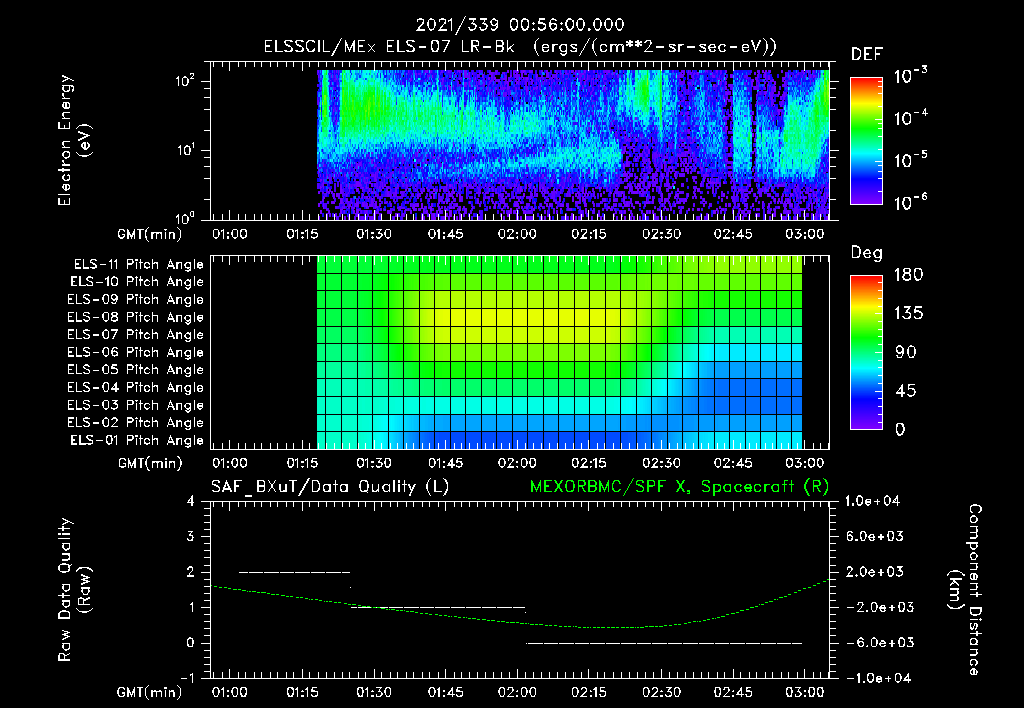
Task: Click the DEF colorbar label
Action: (x=867, y=54)
